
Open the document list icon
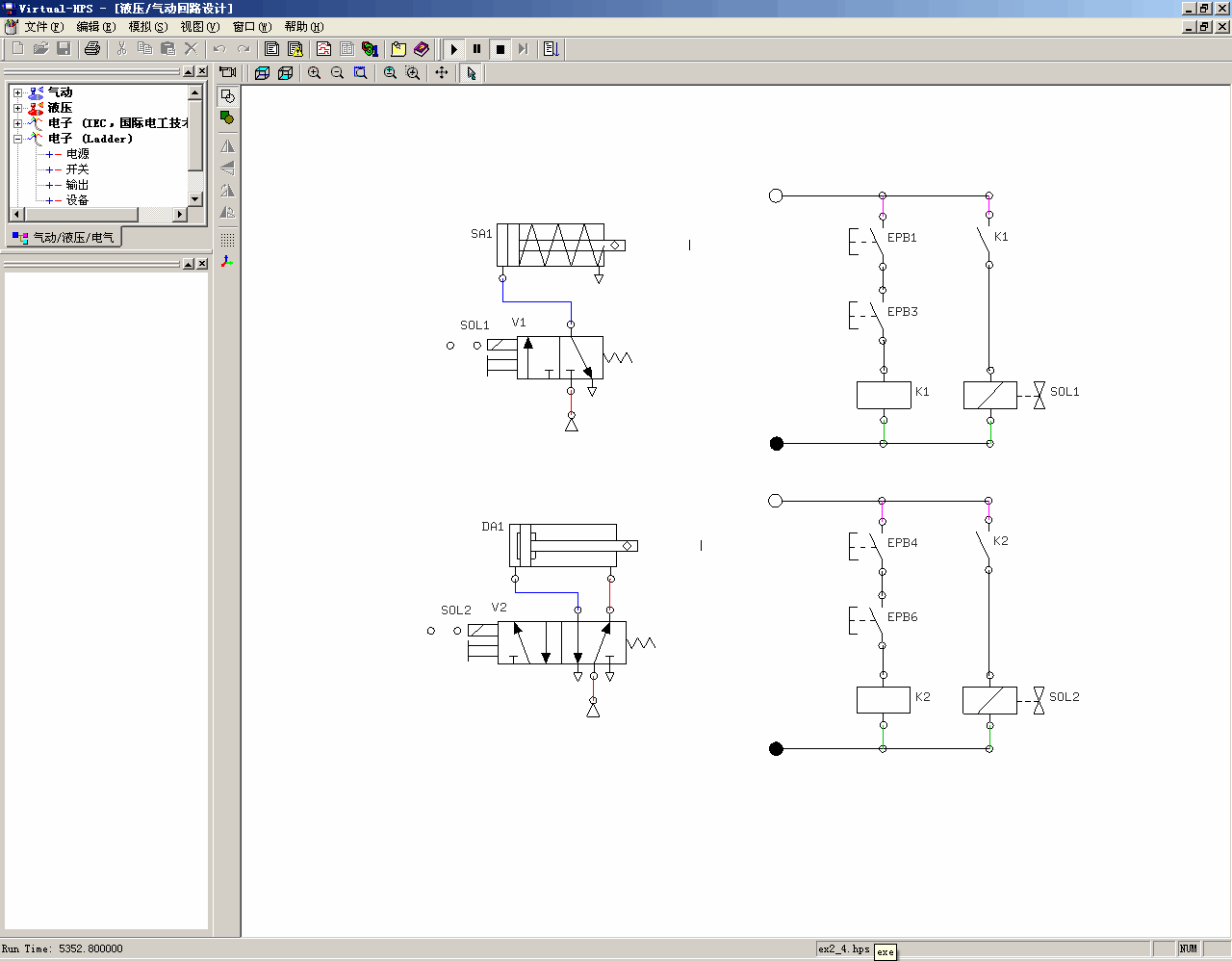pos(271,49)
